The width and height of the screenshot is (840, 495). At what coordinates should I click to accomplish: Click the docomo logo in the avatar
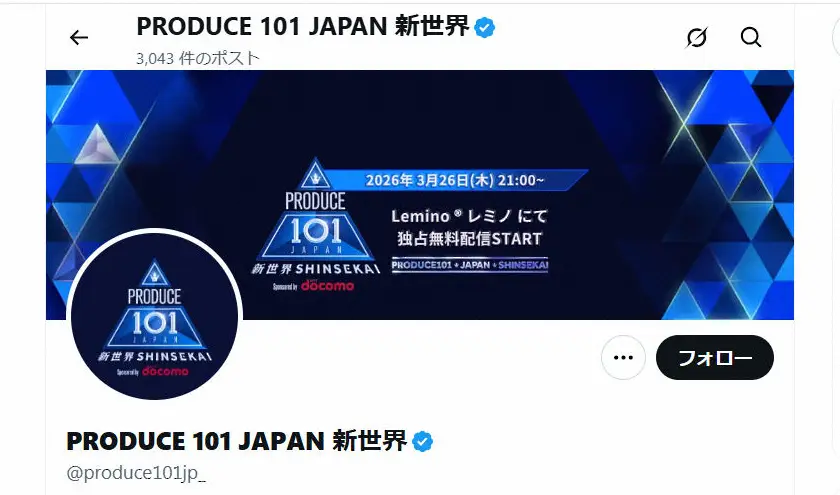pos(165,371)
